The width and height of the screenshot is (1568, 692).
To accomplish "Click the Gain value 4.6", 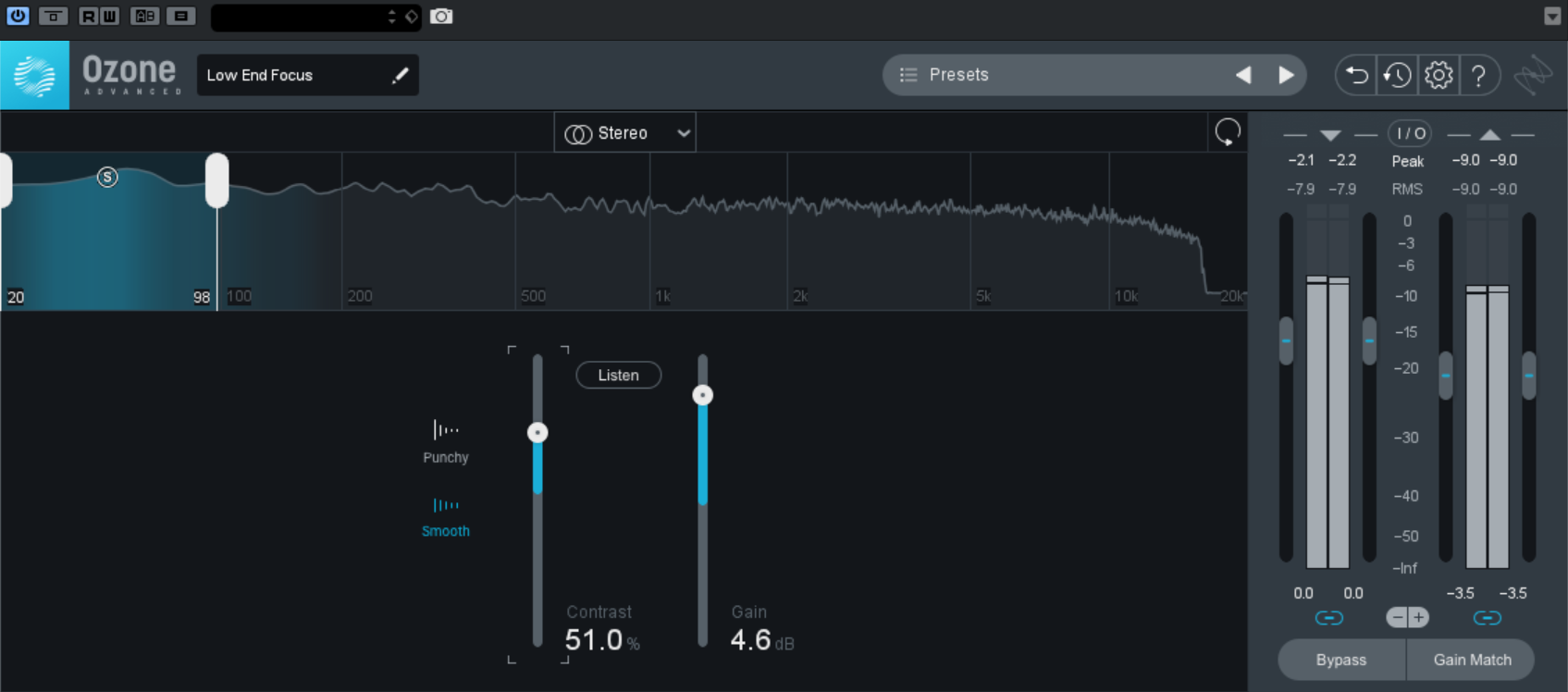I will click(750, 639).
